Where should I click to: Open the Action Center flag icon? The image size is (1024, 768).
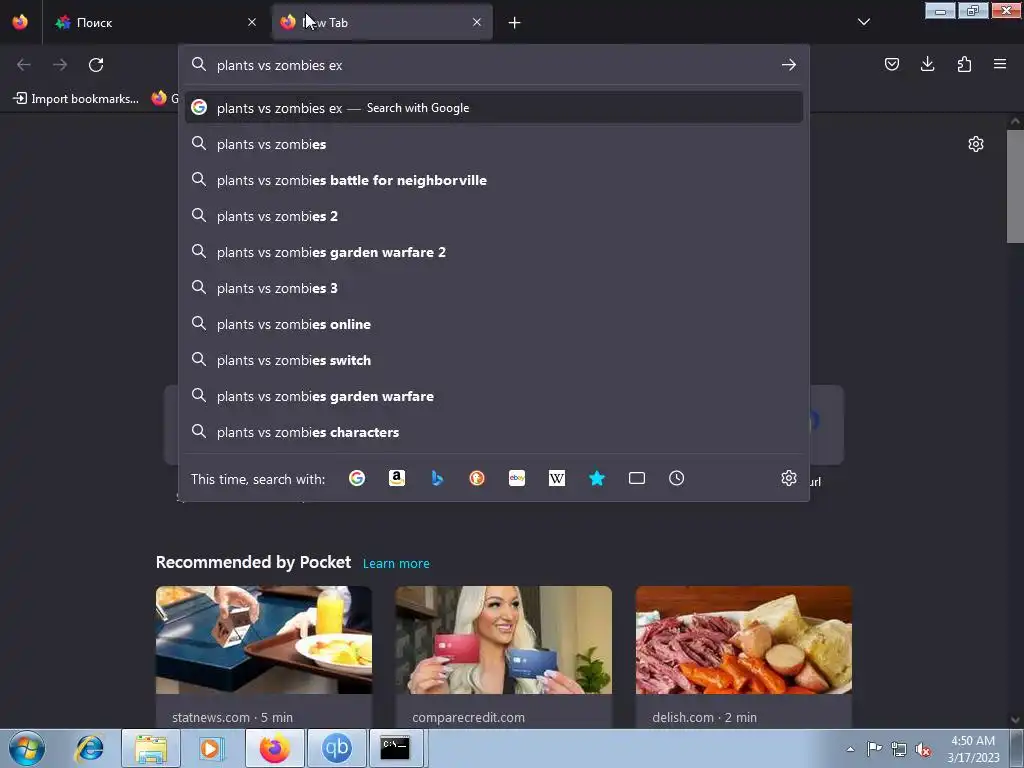coord(874,748)
